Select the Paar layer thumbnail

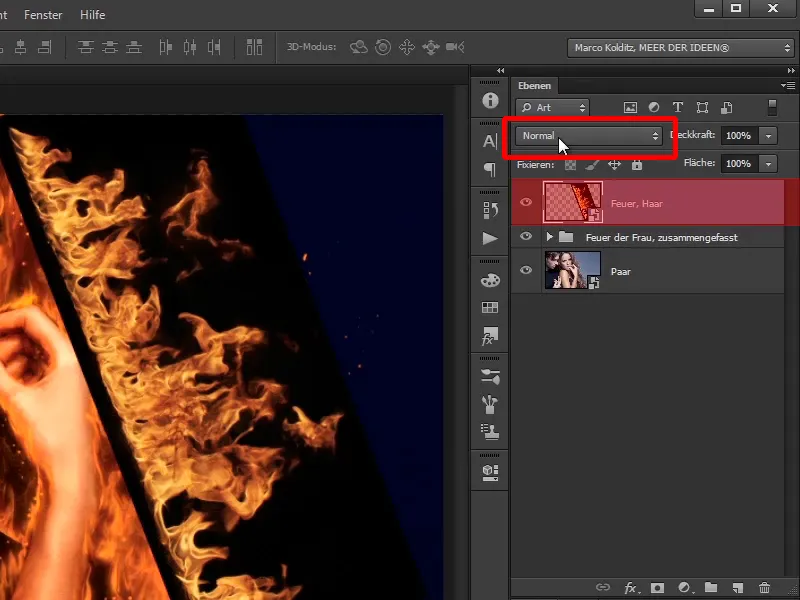(x=573, y=270)
